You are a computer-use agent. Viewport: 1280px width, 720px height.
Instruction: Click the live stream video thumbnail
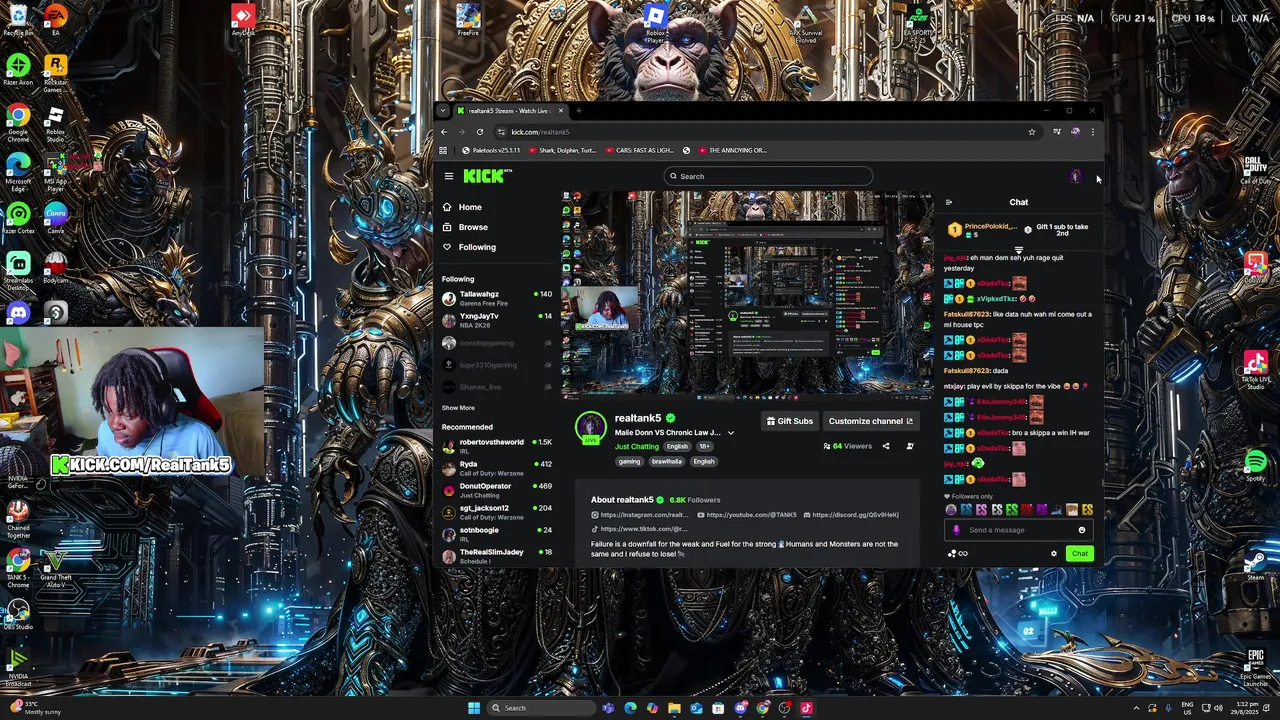pos(748,296)
